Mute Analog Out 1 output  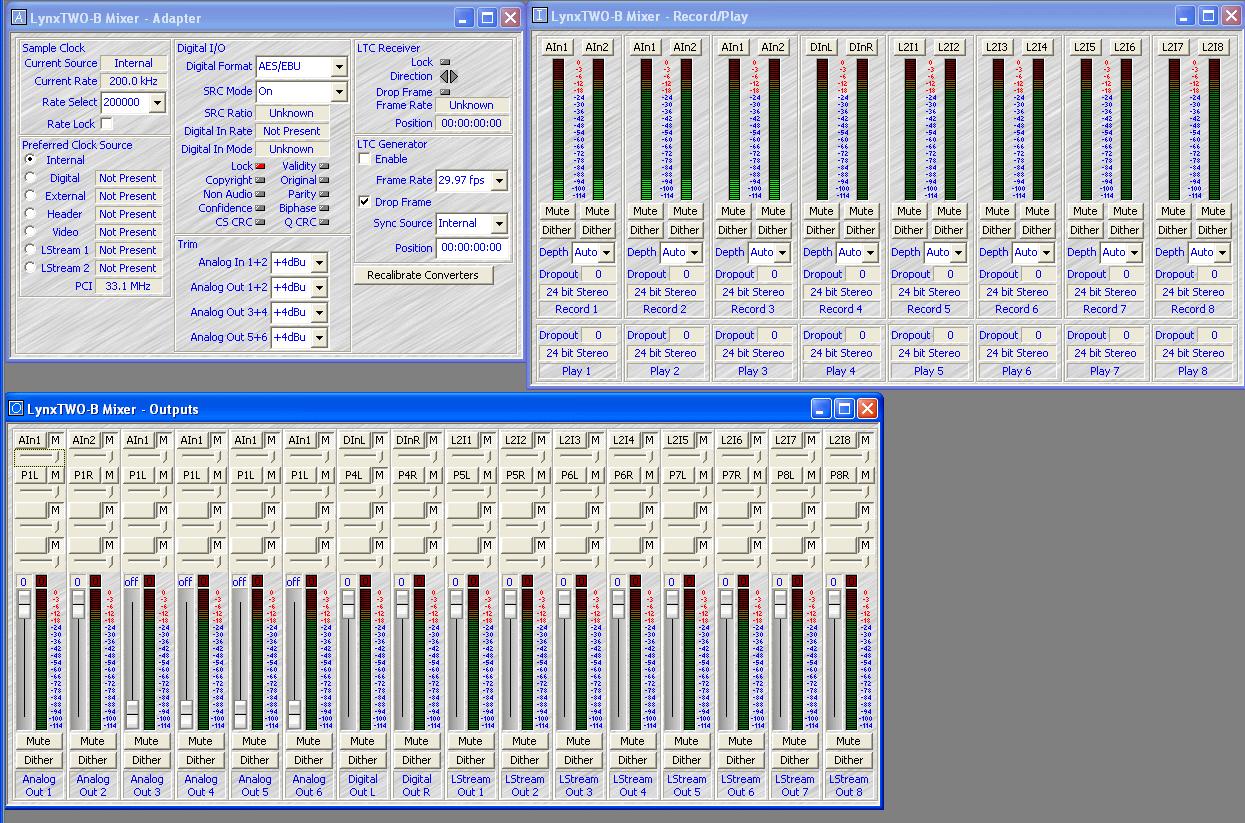38,741
